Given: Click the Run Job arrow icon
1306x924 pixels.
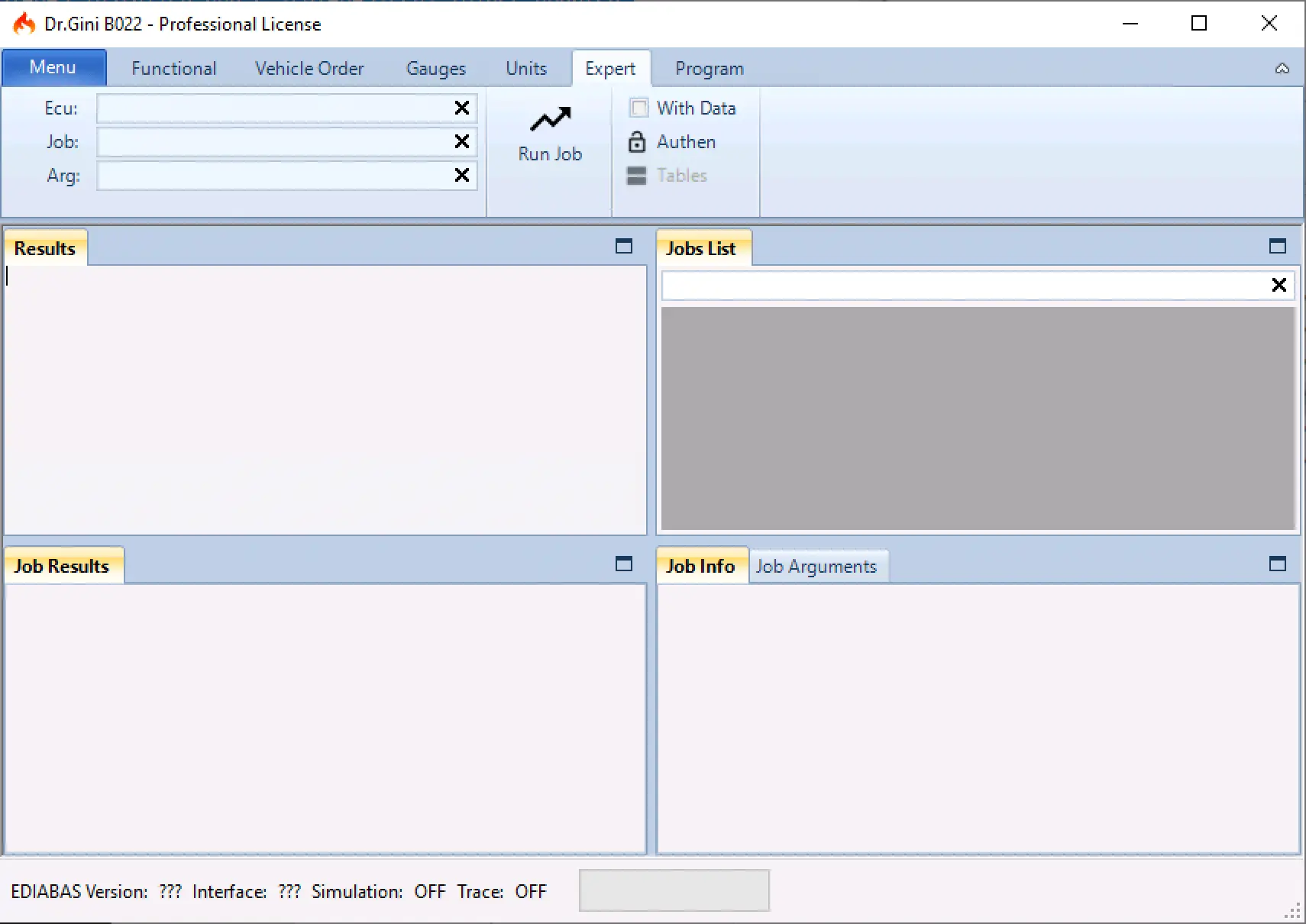Looking at the screenshot, I should [x=550, y=120].
